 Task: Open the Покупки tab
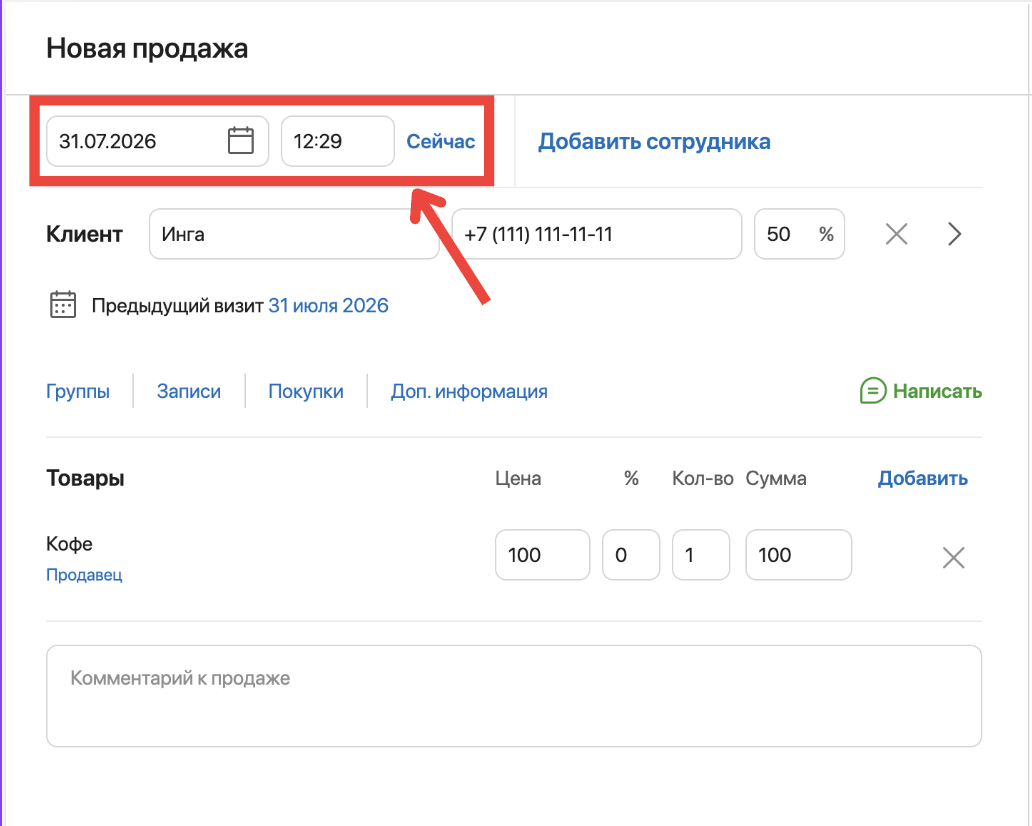pyautogui.click(x=306, y=392)
